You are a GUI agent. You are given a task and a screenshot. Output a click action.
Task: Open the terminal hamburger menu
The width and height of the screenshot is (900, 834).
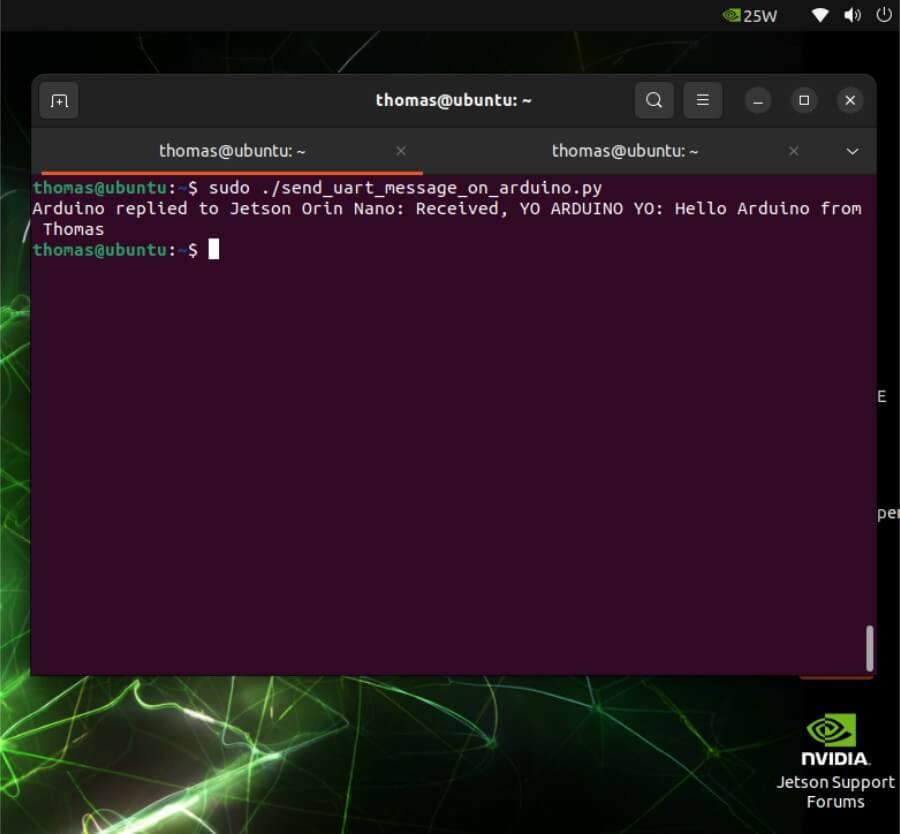pyautogui.click(x=703, y=100)
